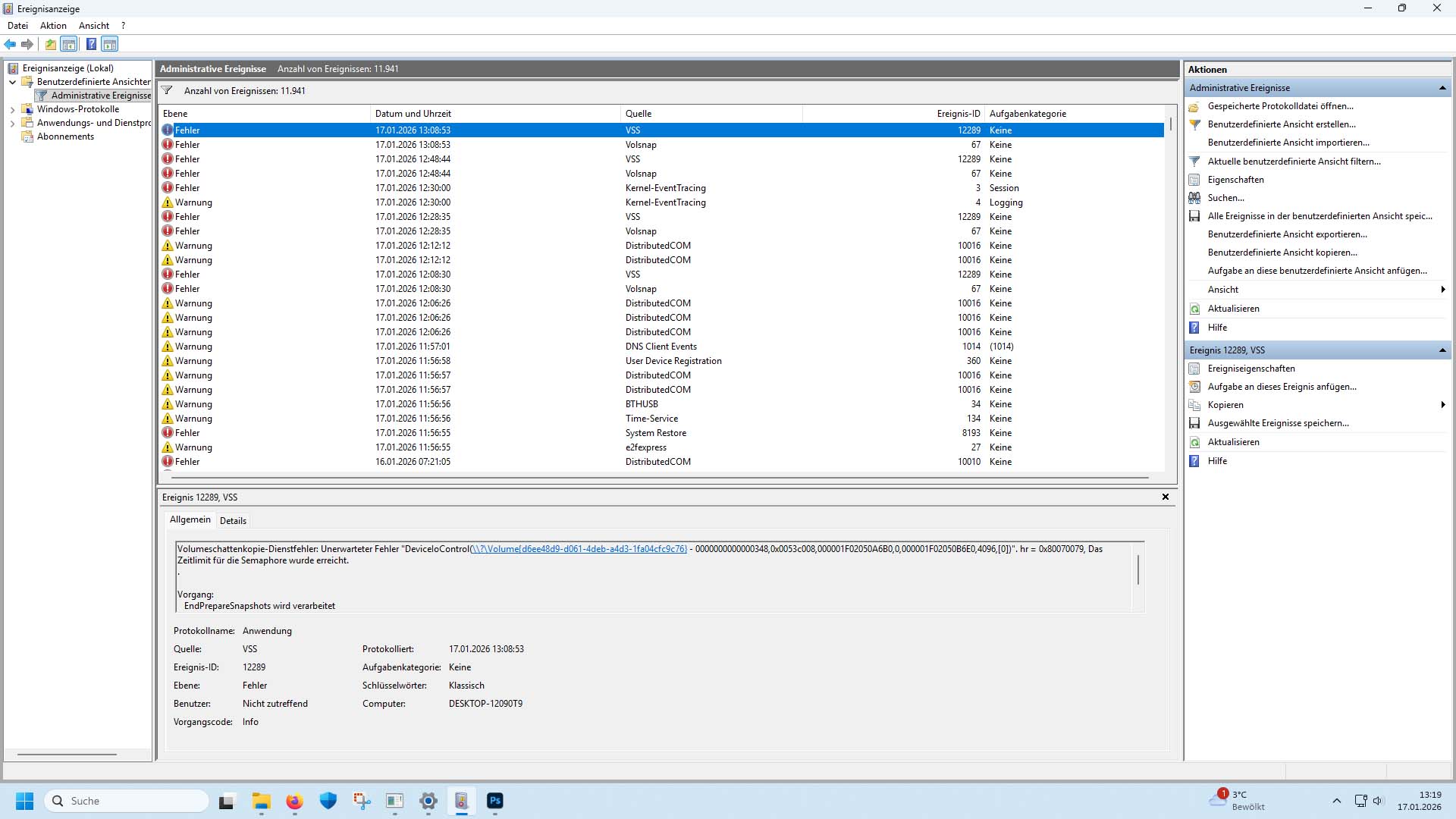Click the Volume GUID hyperlink in description
This screenshot has width=1456, height=819.
pyautogui.click(x=579, y=549)
